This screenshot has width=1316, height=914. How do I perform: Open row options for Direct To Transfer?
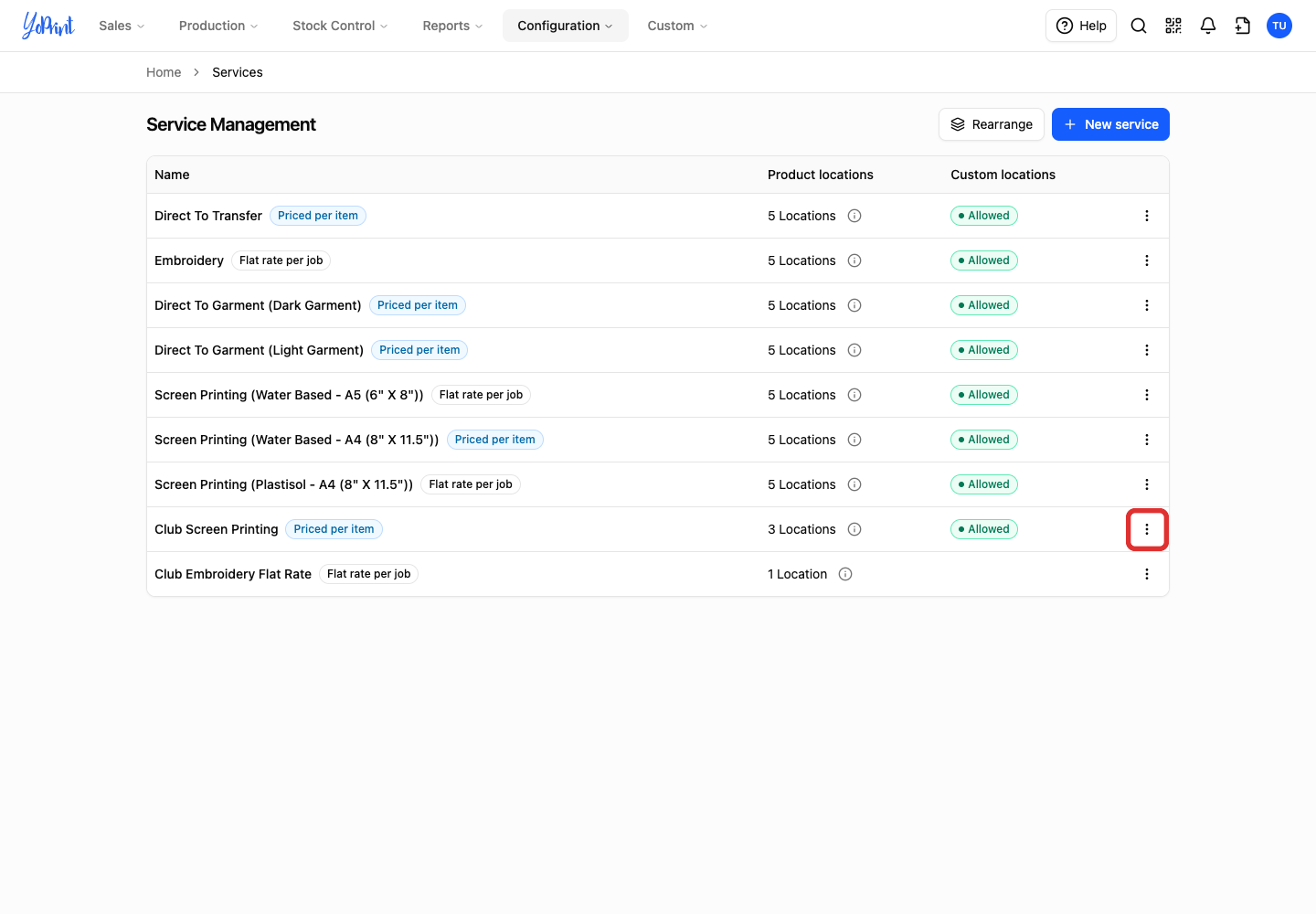click(1147, 216)
